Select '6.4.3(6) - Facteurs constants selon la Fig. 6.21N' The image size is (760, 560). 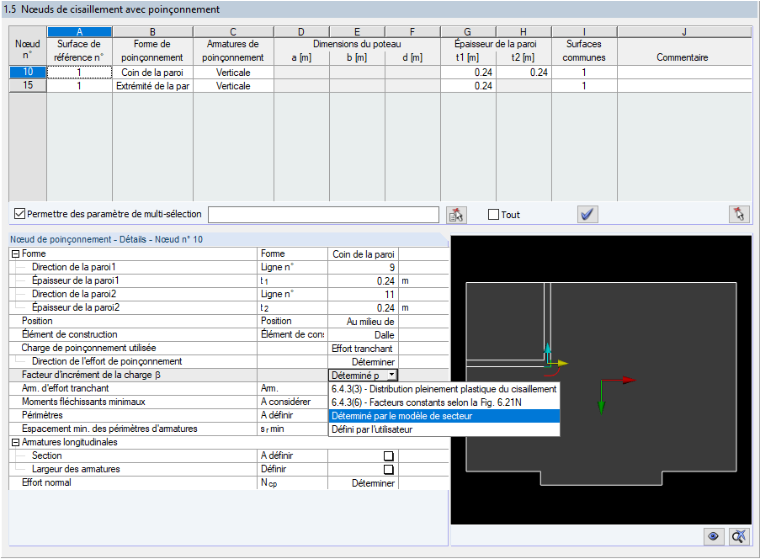[444, 402]
